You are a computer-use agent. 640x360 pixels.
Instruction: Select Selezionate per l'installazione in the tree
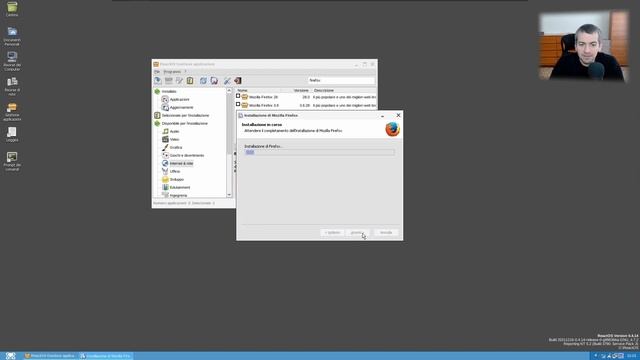tap(185, 116)
